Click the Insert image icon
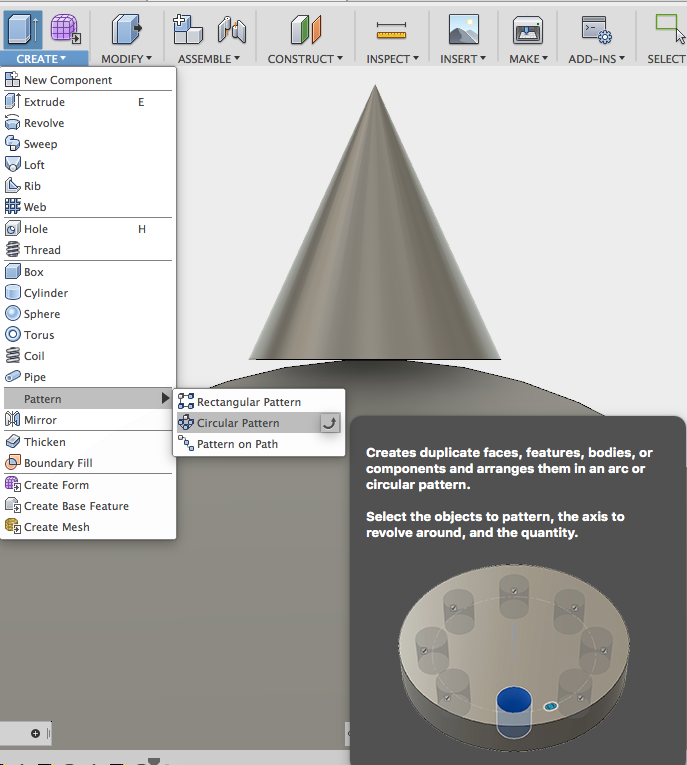Screen dimensions: 687x765 tap(464, 29)
